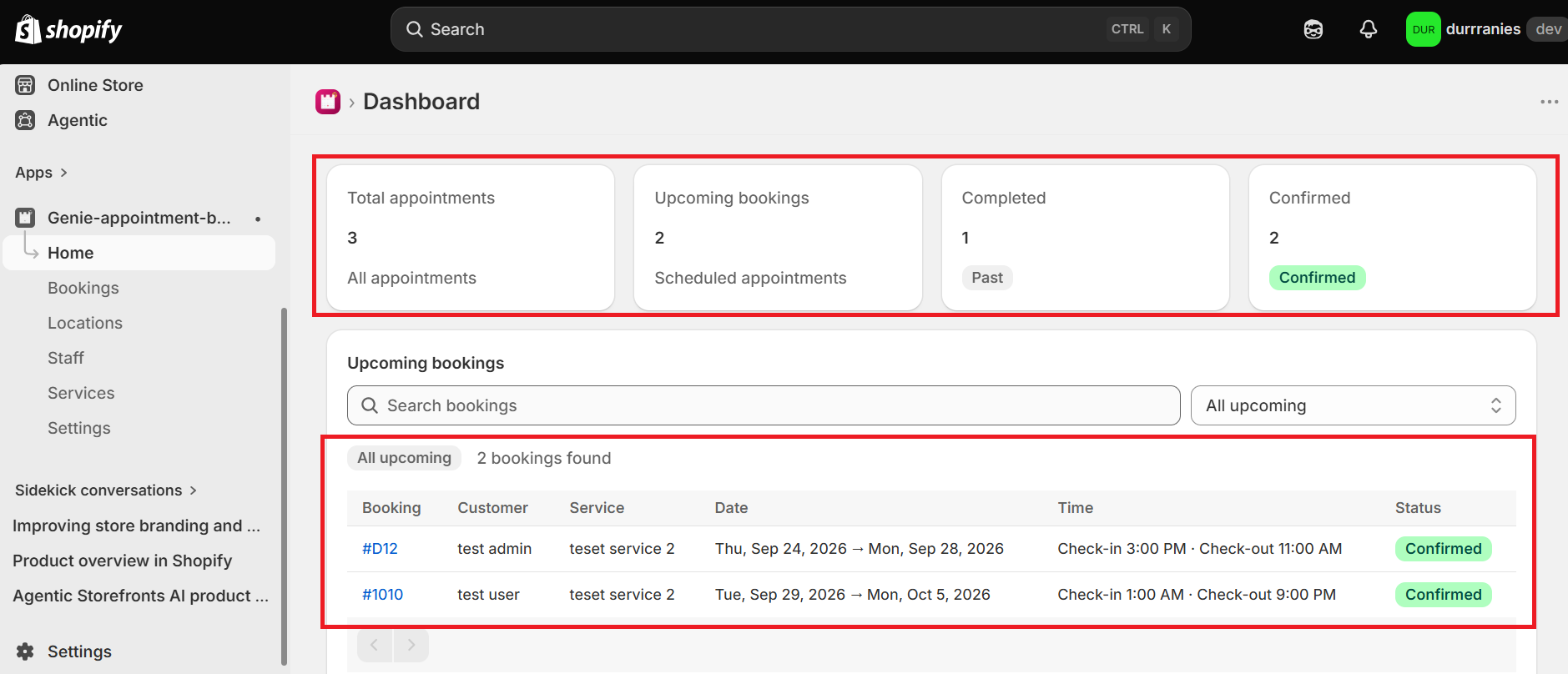Viewport: 1568px width, 674px height.
Task: Open Services in the sidebar
Action: click(81, 393)
